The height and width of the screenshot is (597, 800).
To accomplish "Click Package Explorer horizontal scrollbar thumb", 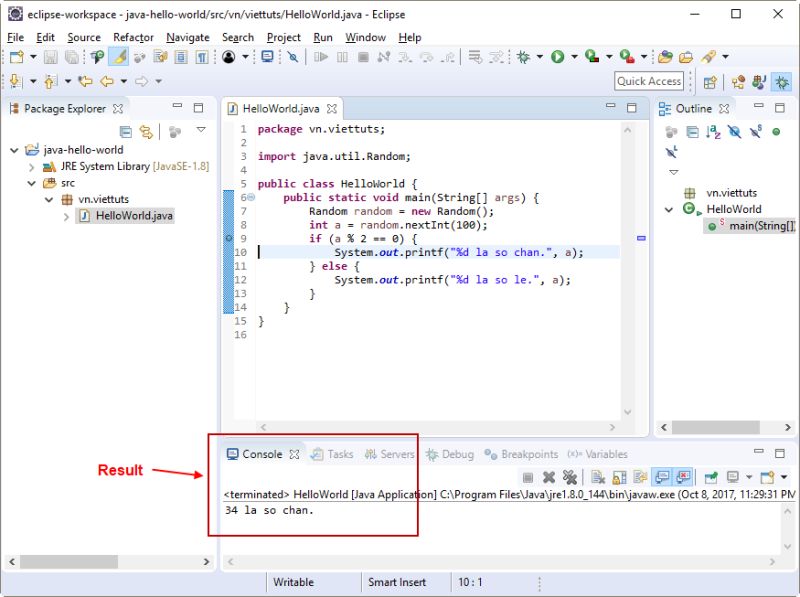I will click(x=69, y=562).
